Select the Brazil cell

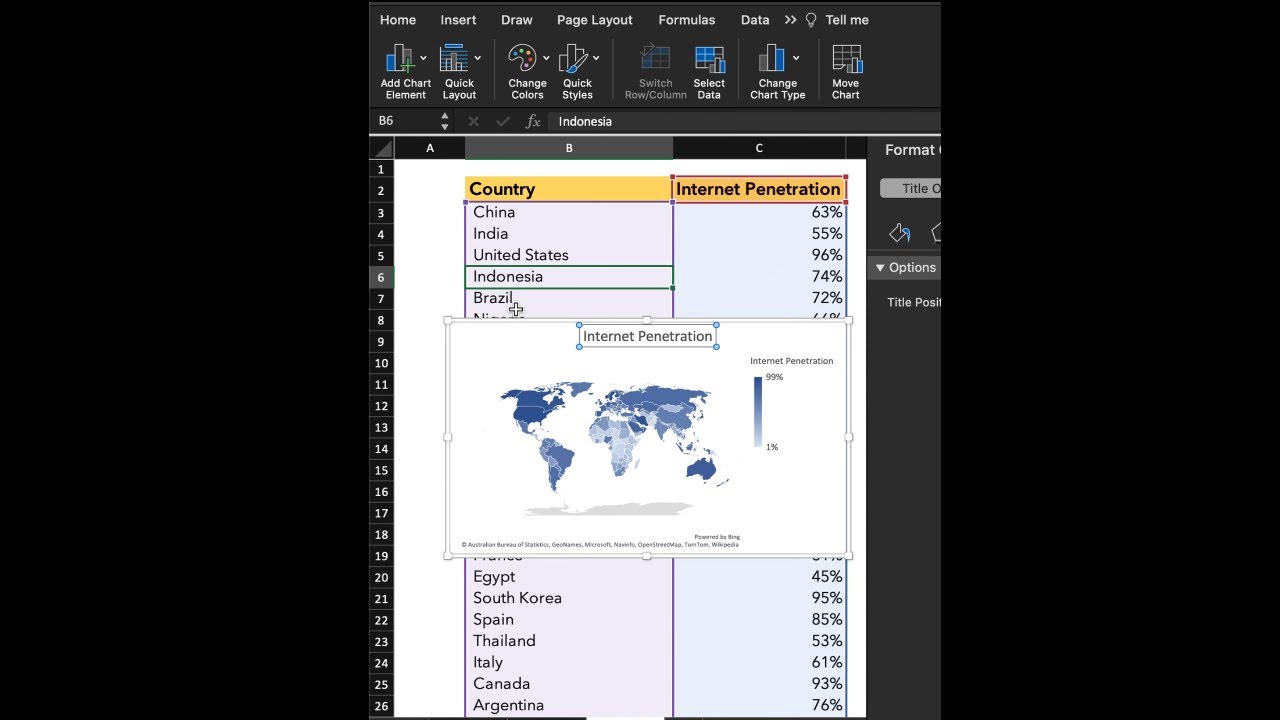click(x=569, y=298)
